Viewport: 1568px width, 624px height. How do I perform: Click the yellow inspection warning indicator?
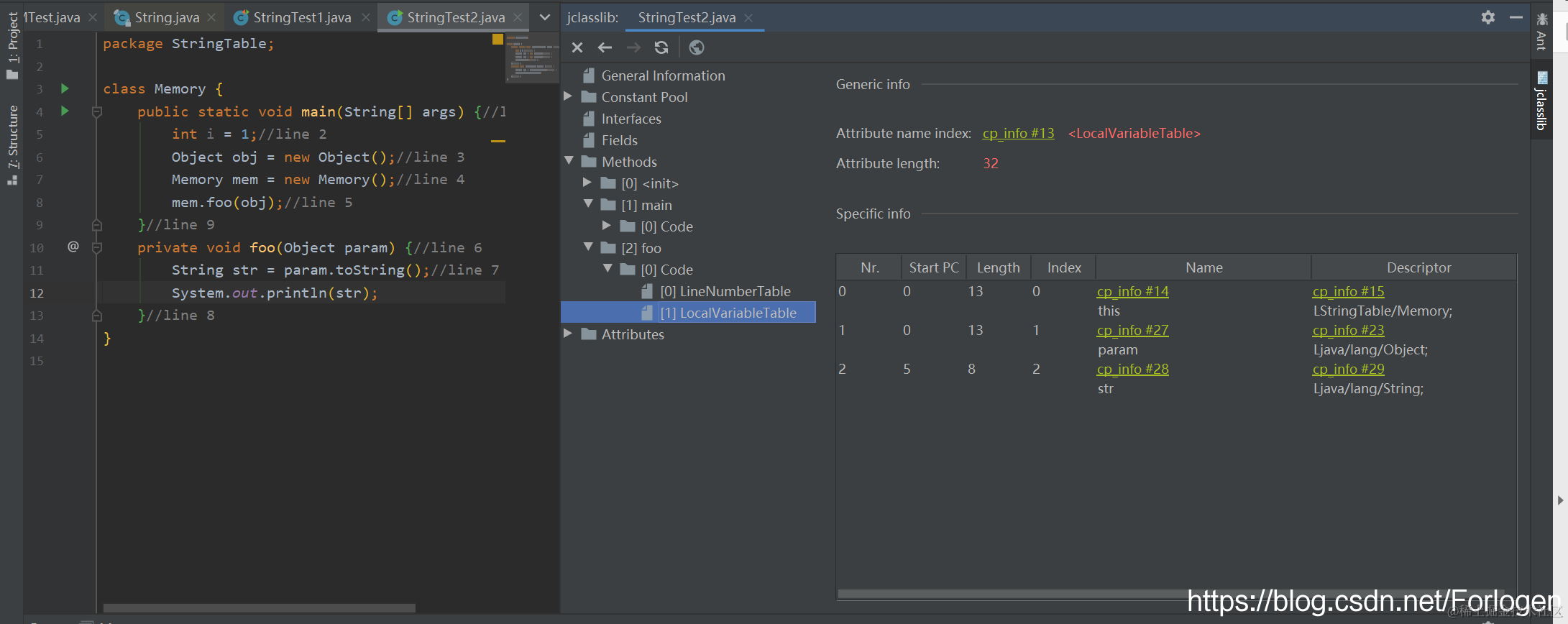point(498,40)
